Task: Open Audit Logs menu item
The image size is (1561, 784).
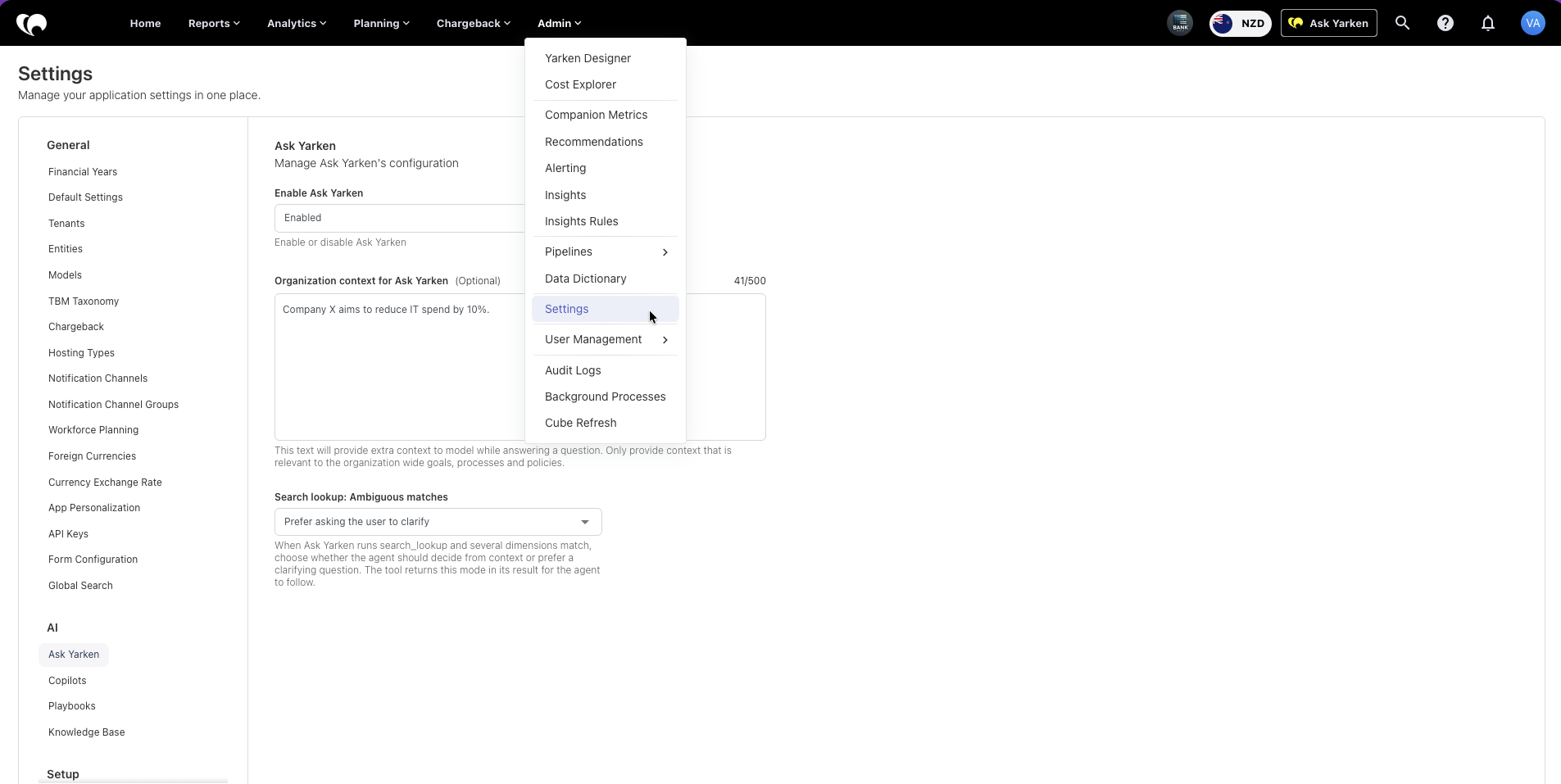Action: click(x=606, y=370)
